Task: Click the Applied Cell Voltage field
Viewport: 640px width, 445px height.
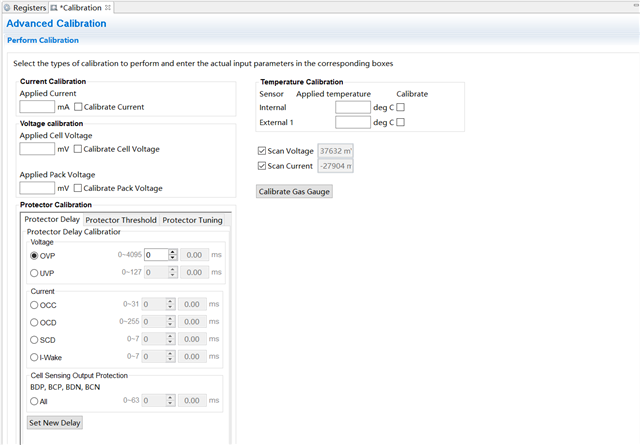Action: [x=37, y=149]
